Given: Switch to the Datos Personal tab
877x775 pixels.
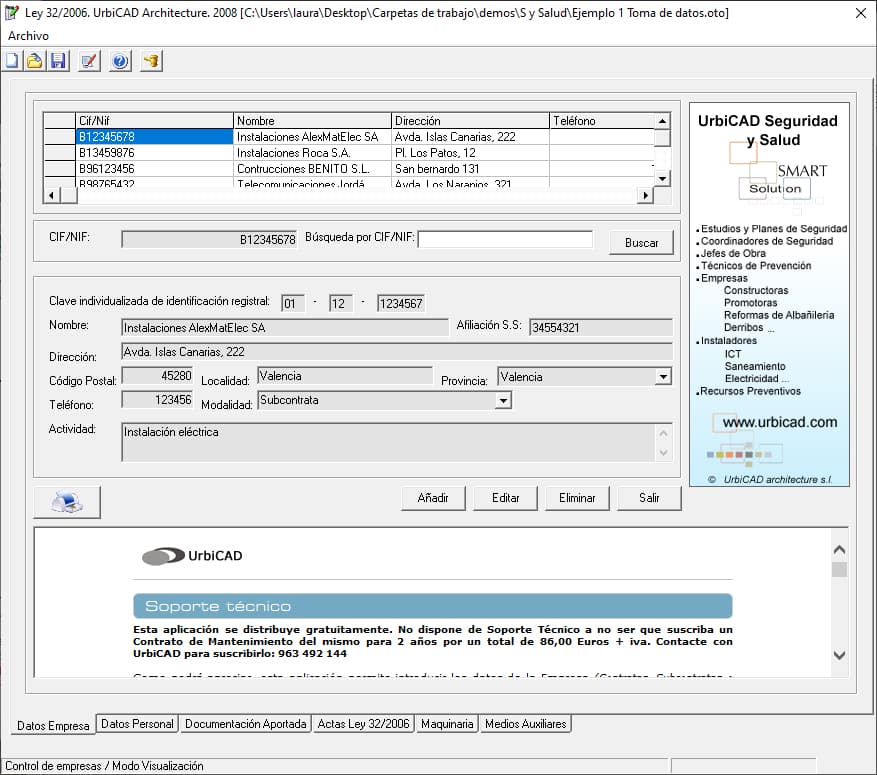Looking at the screenshot, I should (138, 724).
